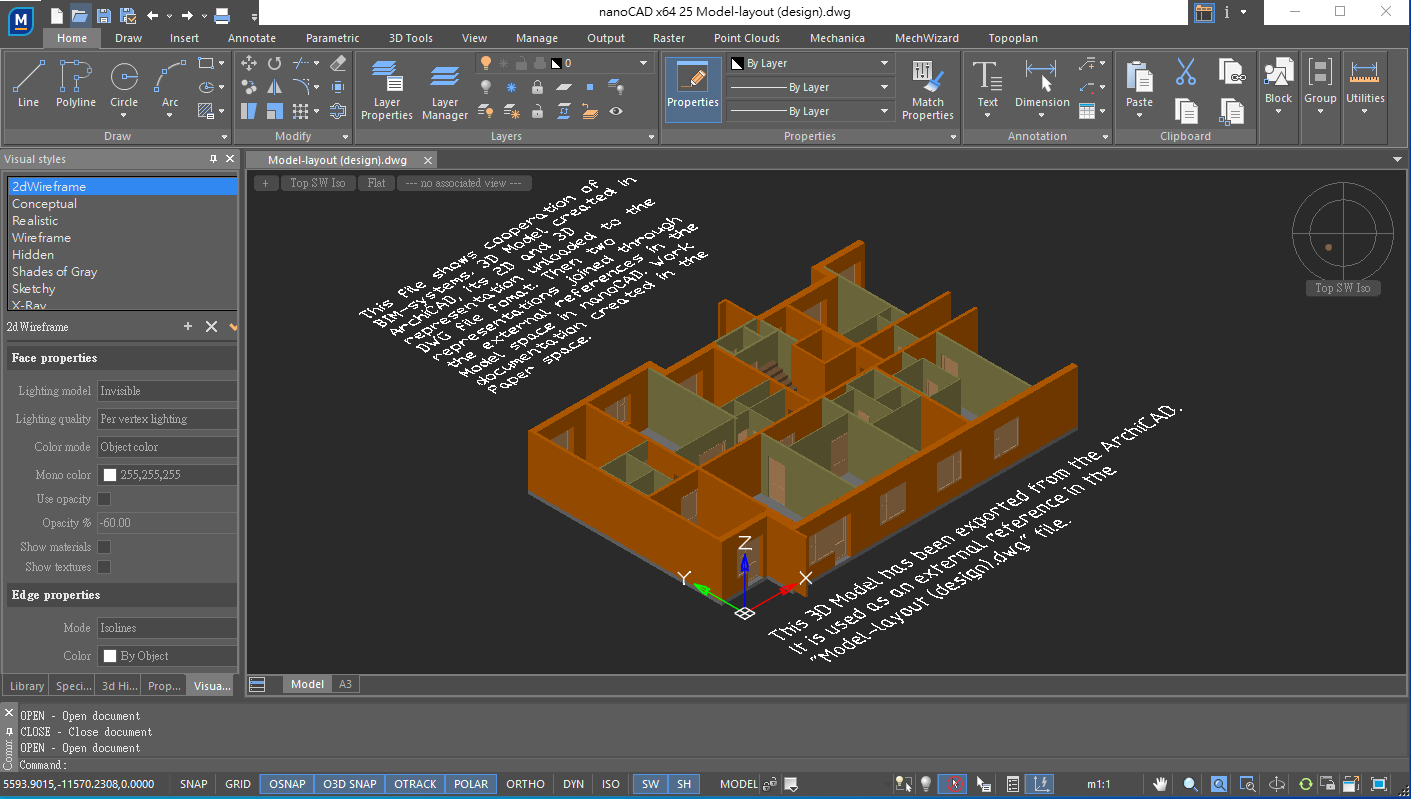
Task: Toggle GRID display in status bar
Action: pyautogui.click(x=238, y=784)
